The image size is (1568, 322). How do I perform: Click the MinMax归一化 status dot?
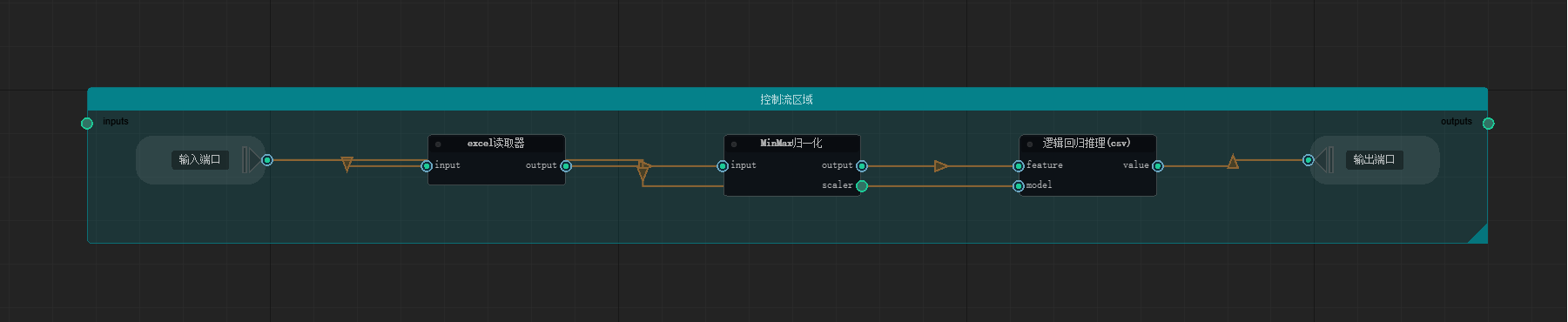(734, 144)
